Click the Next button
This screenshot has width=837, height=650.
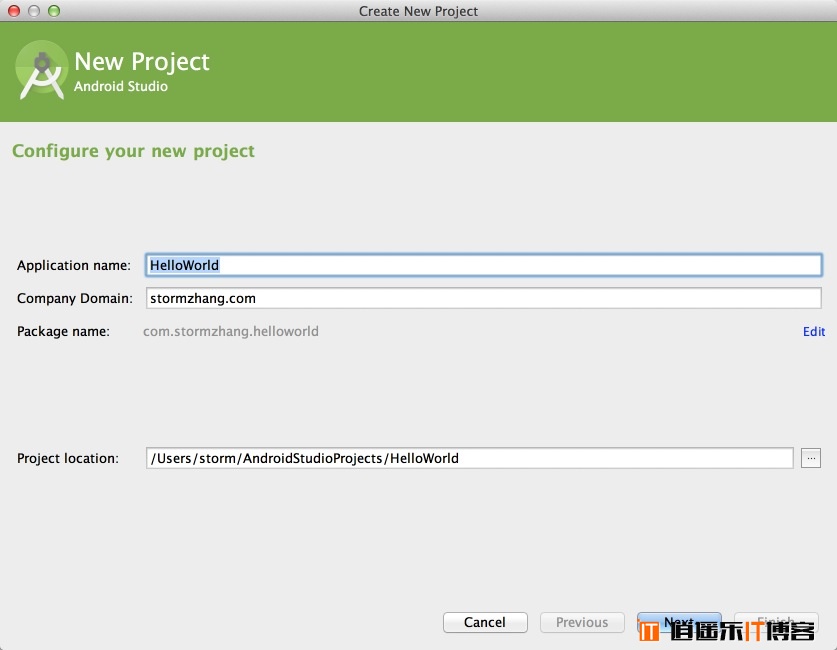pos(678,622)
